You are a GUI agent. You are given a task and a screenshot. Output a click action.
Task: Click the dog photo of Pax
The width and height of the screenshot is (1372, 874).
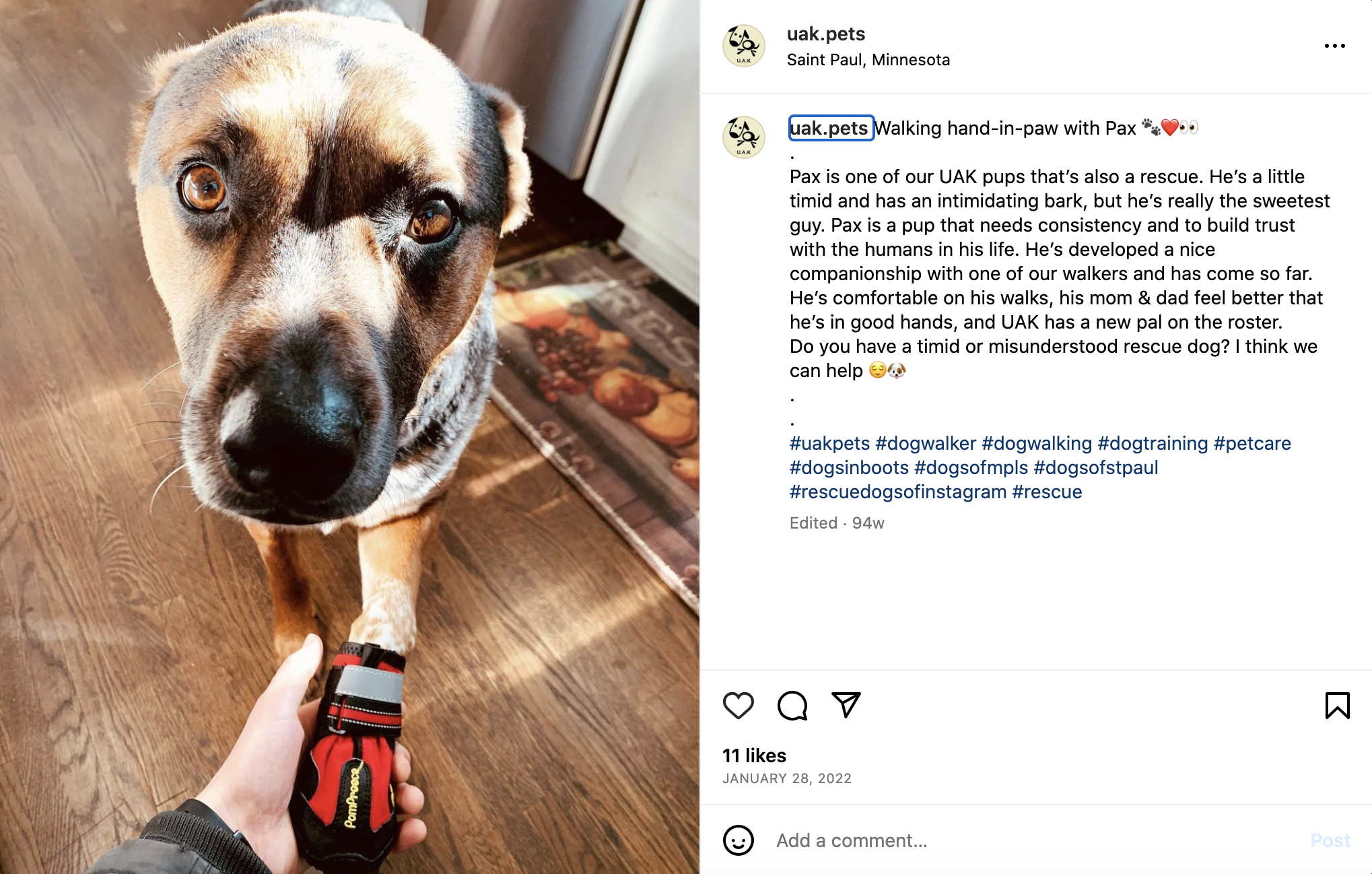[x=349, y=437]
